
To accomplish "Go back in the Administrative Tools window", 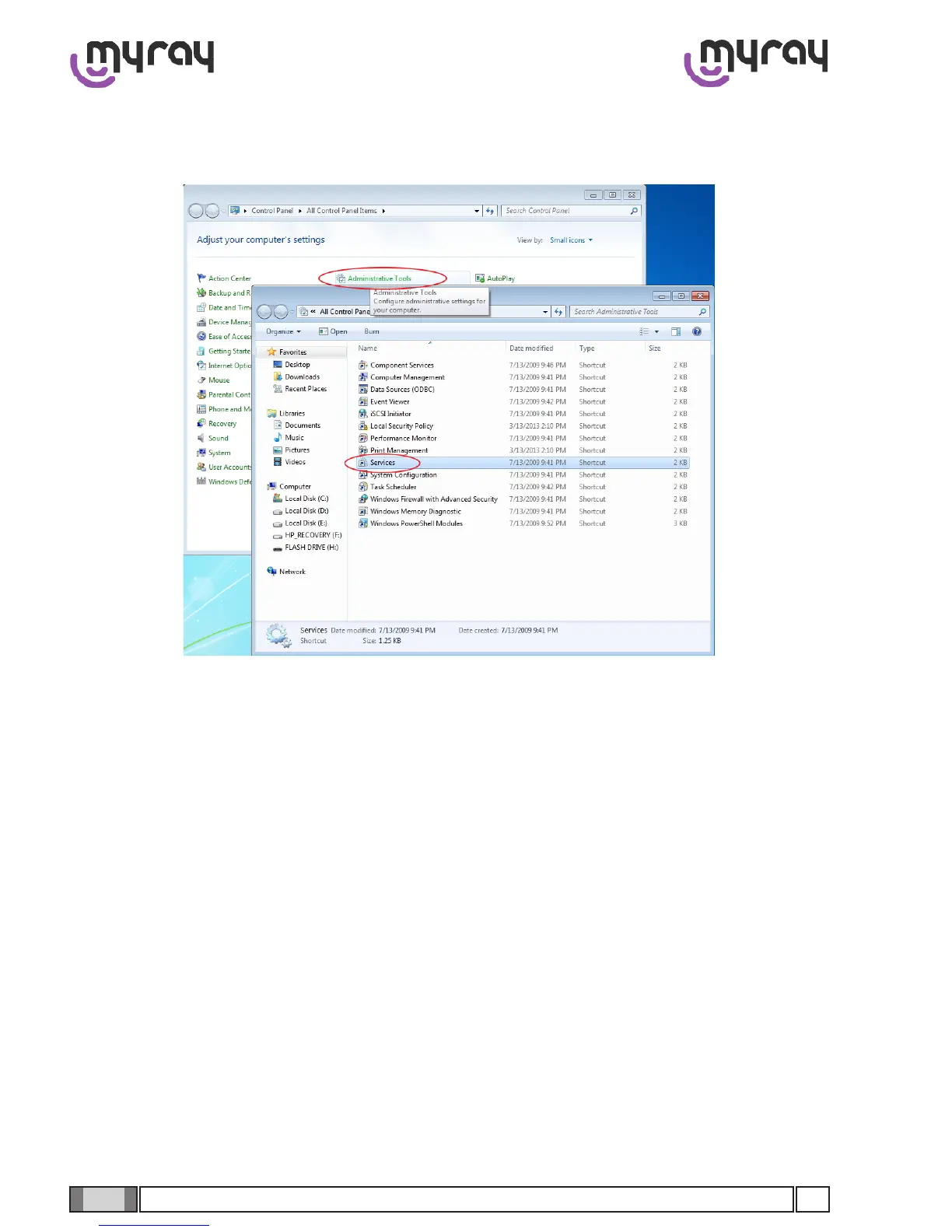I will (x=264, y=312).
